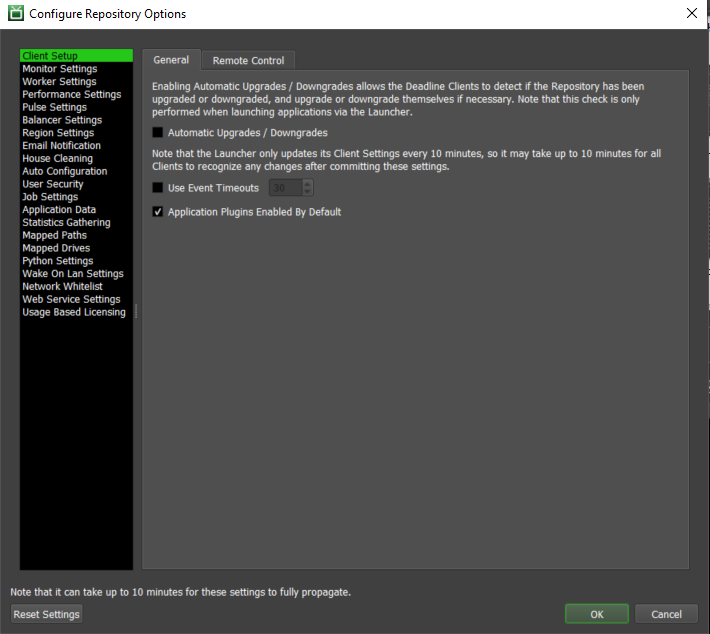Enable Automatic Upgrades / Downgrades checkbox
This screenshot has height=634, width=710.
click(x=158, y=132)
